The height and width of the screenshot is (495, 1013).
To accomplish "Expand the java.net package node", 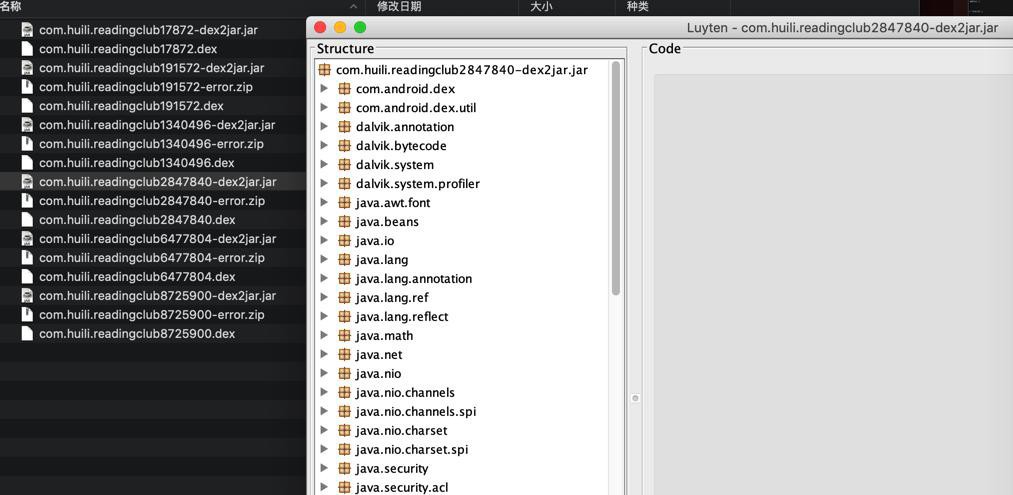I will coord(324,355).
